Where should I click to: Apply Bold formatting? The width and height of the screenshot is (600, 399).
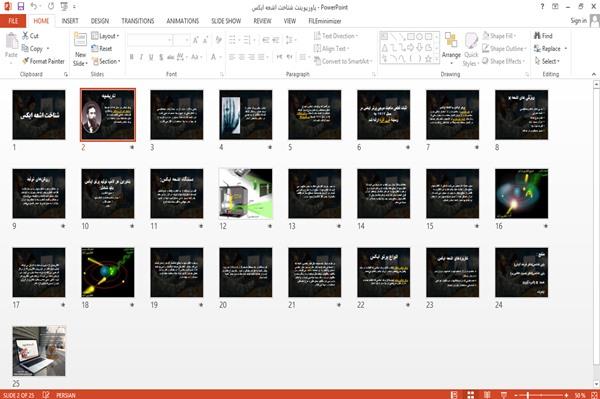pyautogui.click(x=132, y=57)
